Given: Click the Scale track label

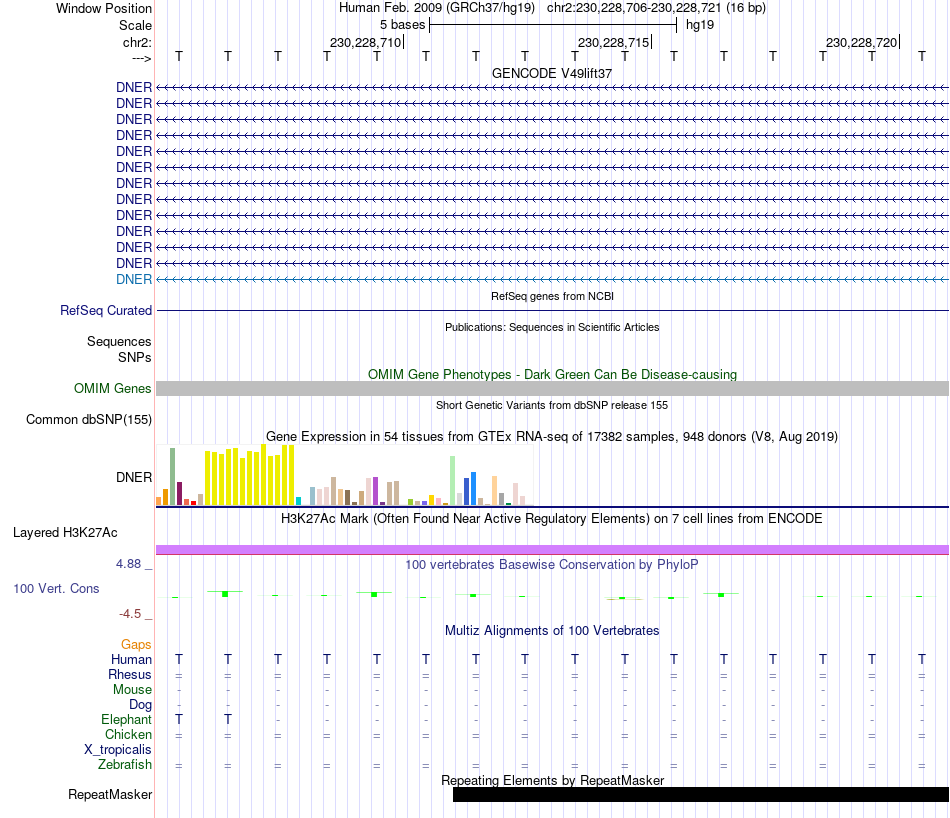Looking at the screenshot, I should (x=135, y=25).
